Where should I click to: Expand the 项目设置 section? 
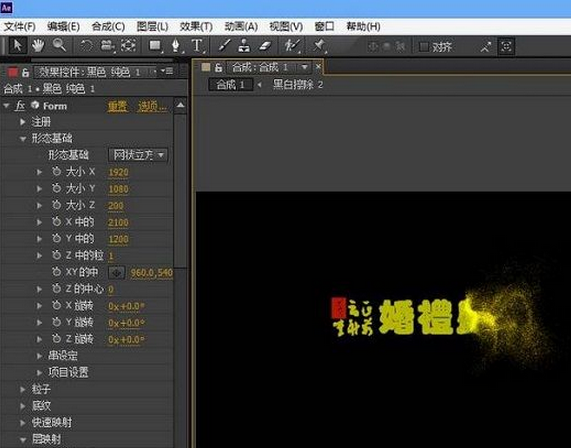(x=39, y=373)
